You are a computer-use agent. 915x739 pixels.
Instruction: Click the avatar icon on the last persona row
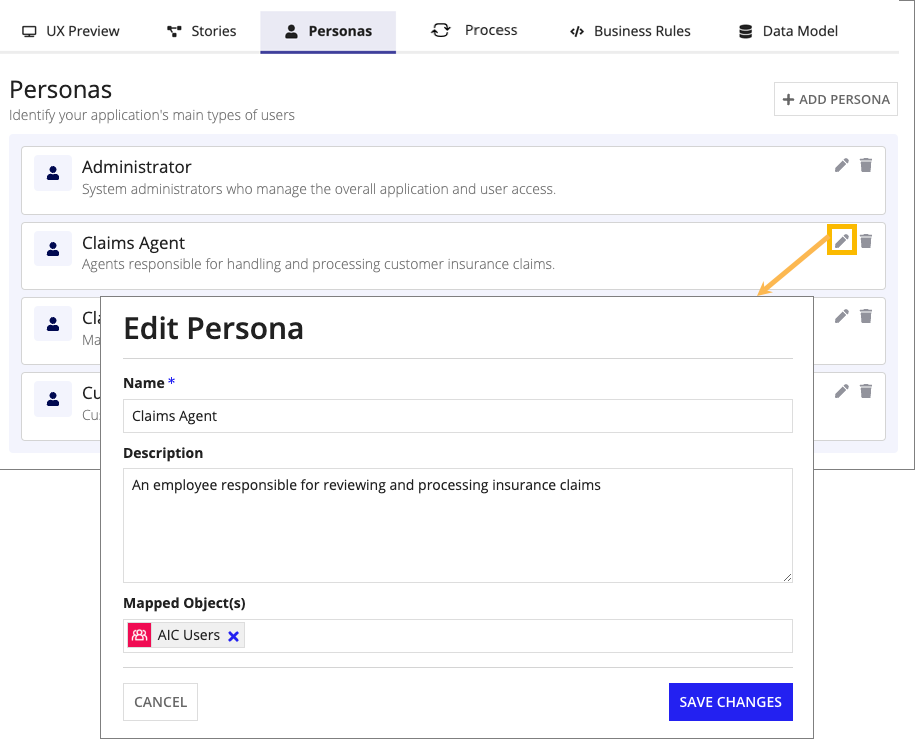[x=53, y=399]
